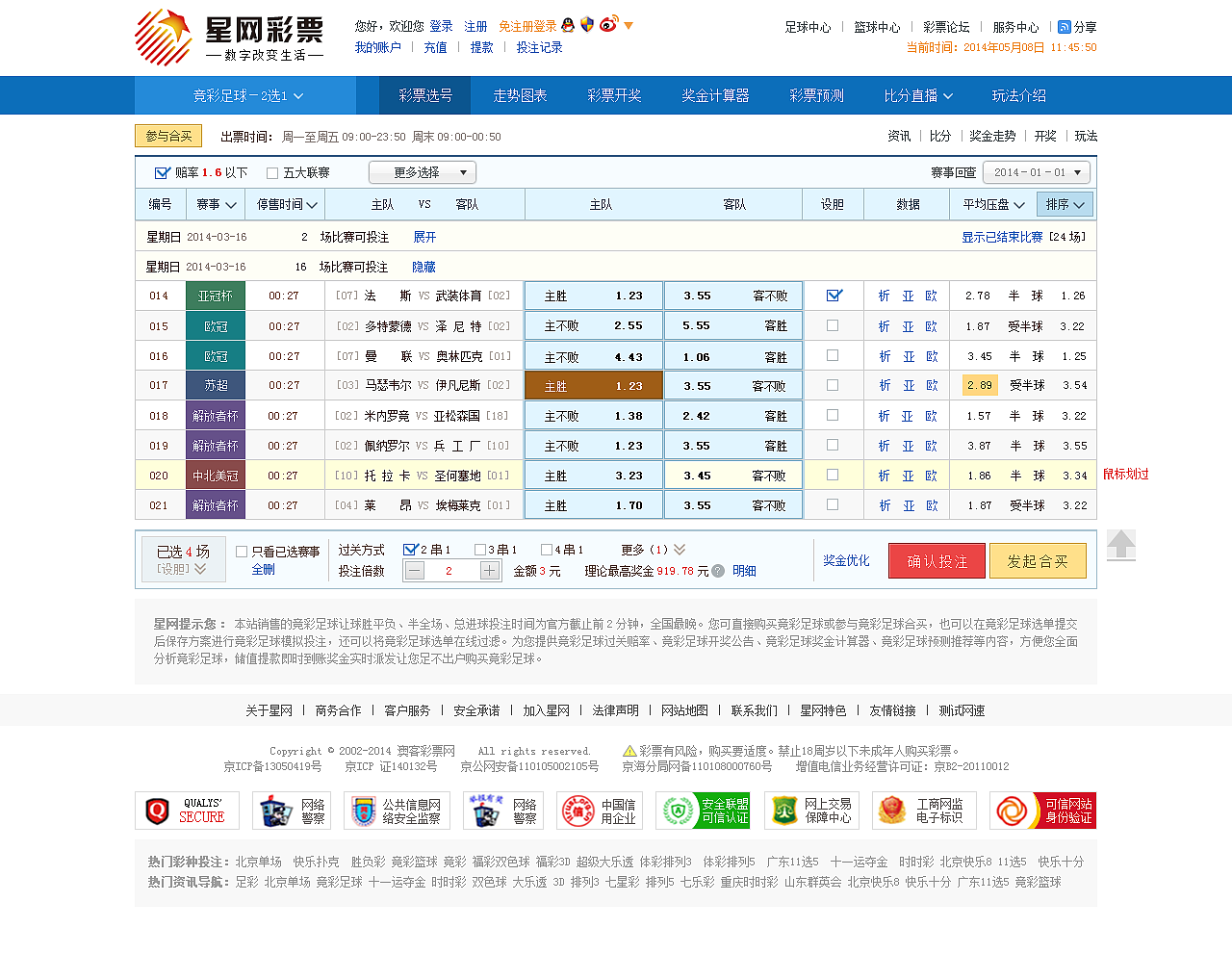Switch to the 走势图表 tab
The image size is (1232, 953).
[x=520, y=95]
